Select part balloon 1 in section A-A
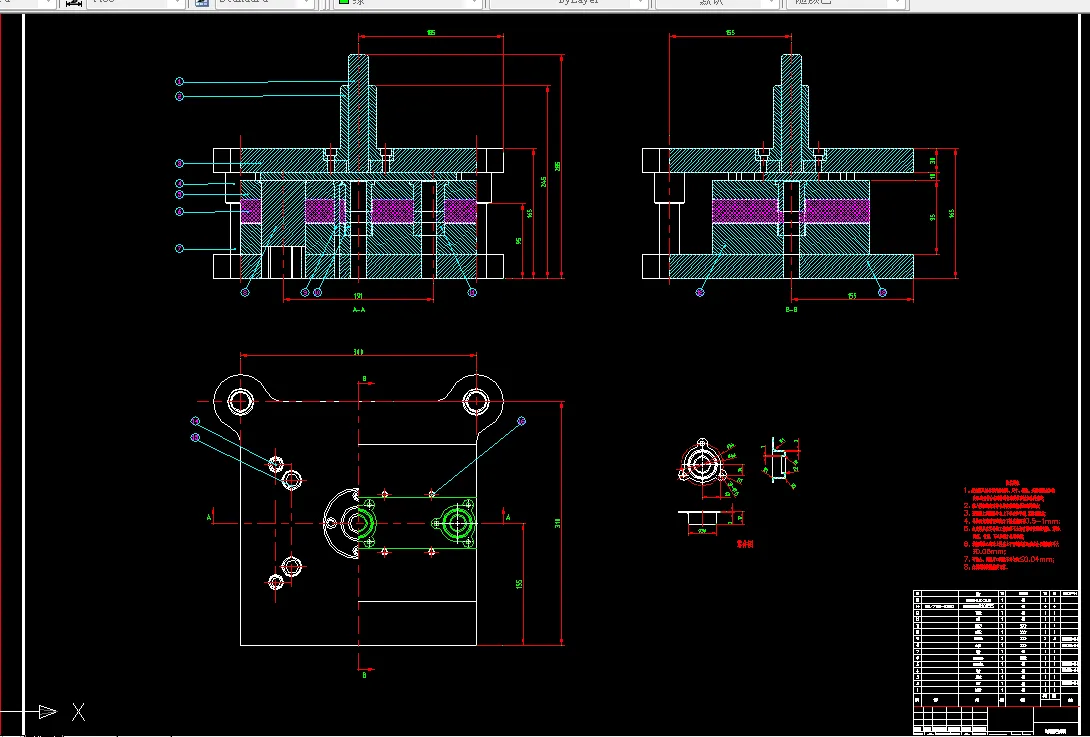The image size is (1090, 737). [x=179, y=81]
